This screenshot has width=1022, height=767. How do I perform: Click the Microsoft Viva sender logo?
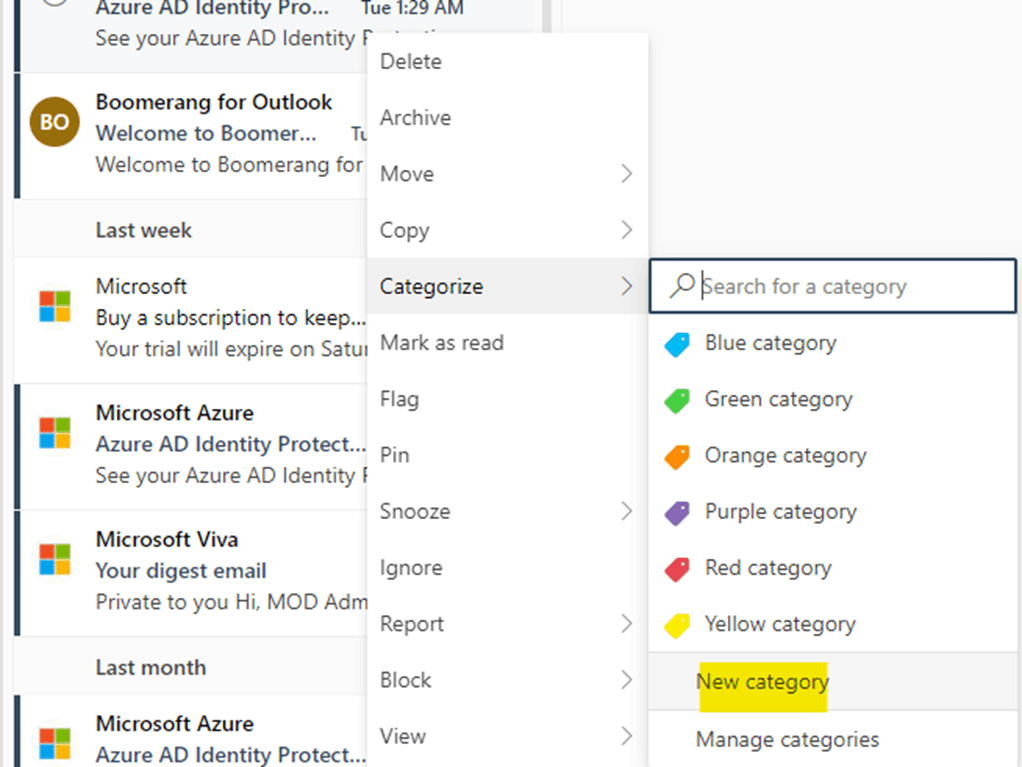pyautogui.click(x=55, y=559)
